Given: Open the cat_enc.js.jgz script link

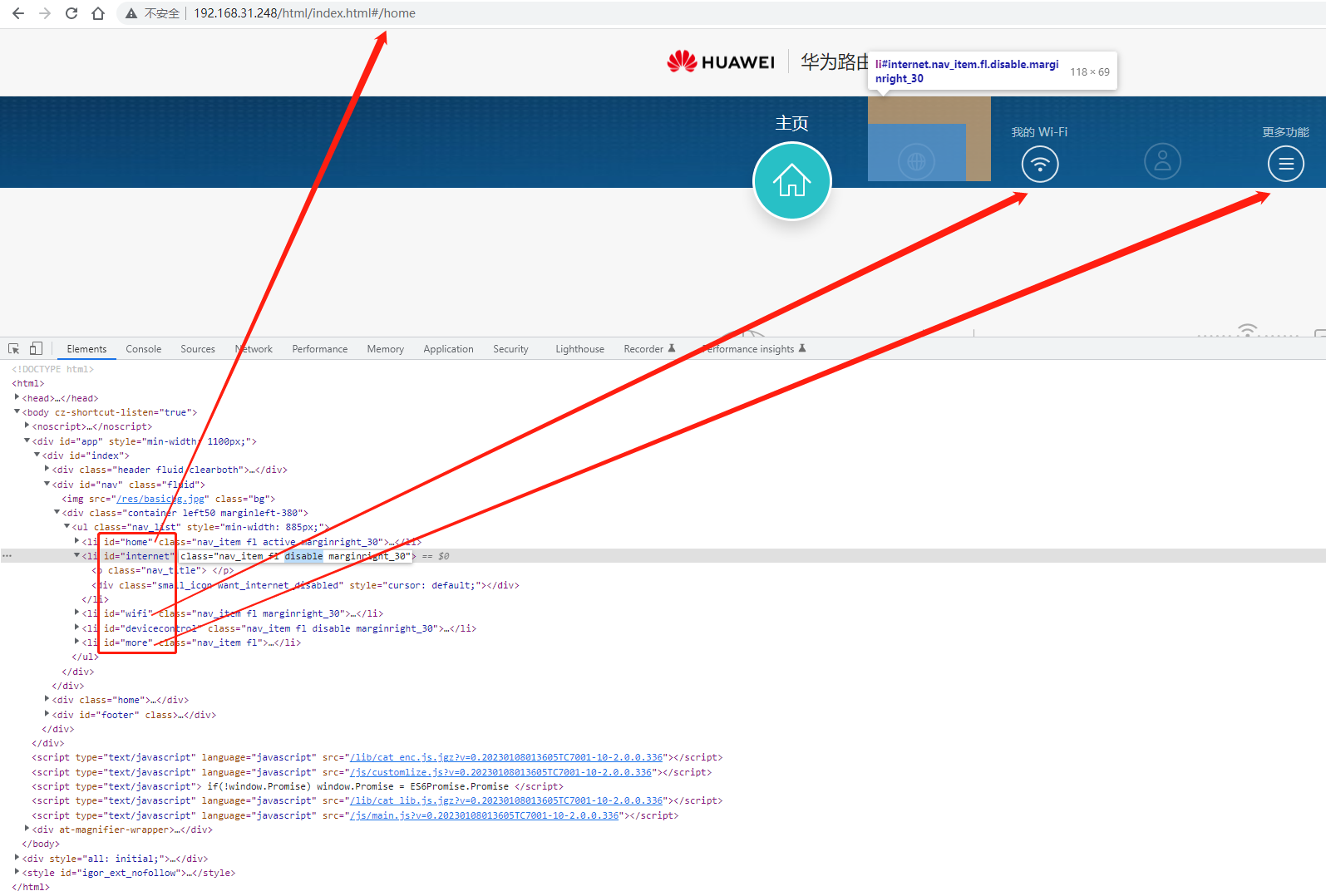Looking at the screenshot, I should click(506, 757).
